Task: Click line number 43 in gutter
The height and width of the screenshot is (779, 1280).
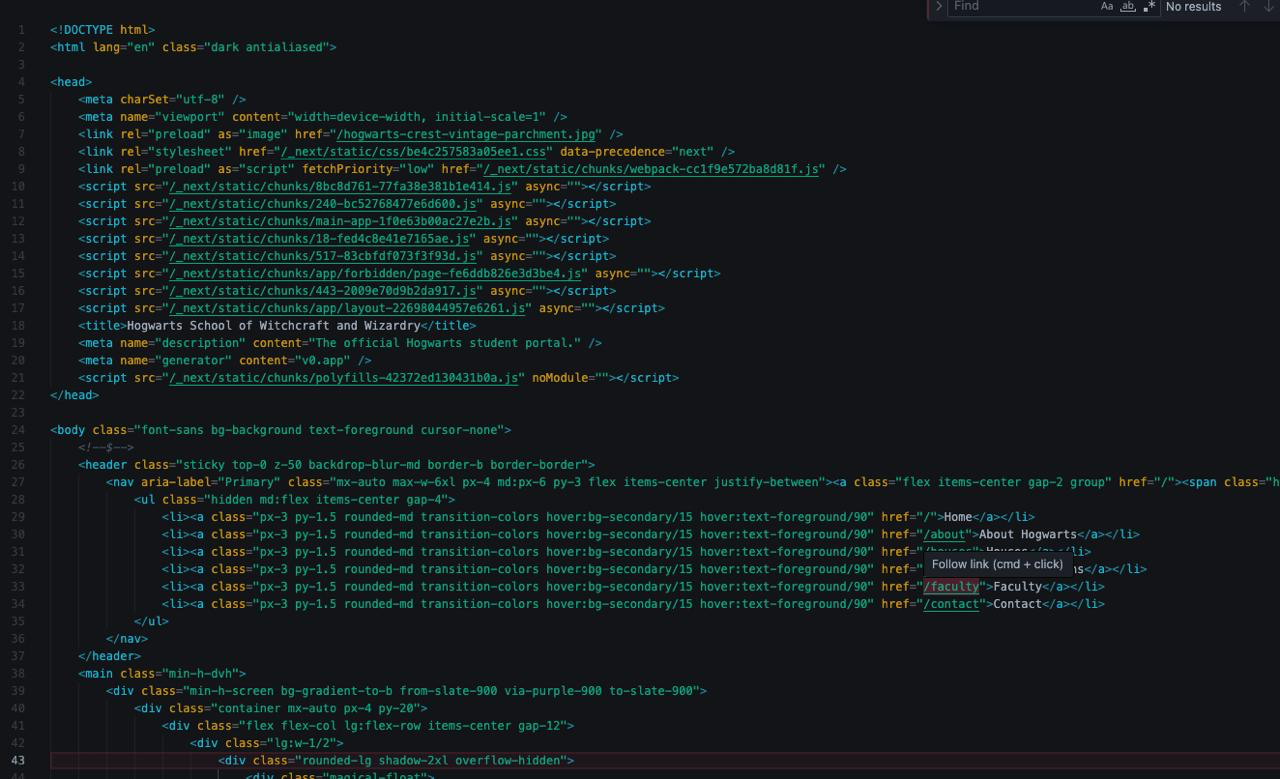Action: pos(20,760)
